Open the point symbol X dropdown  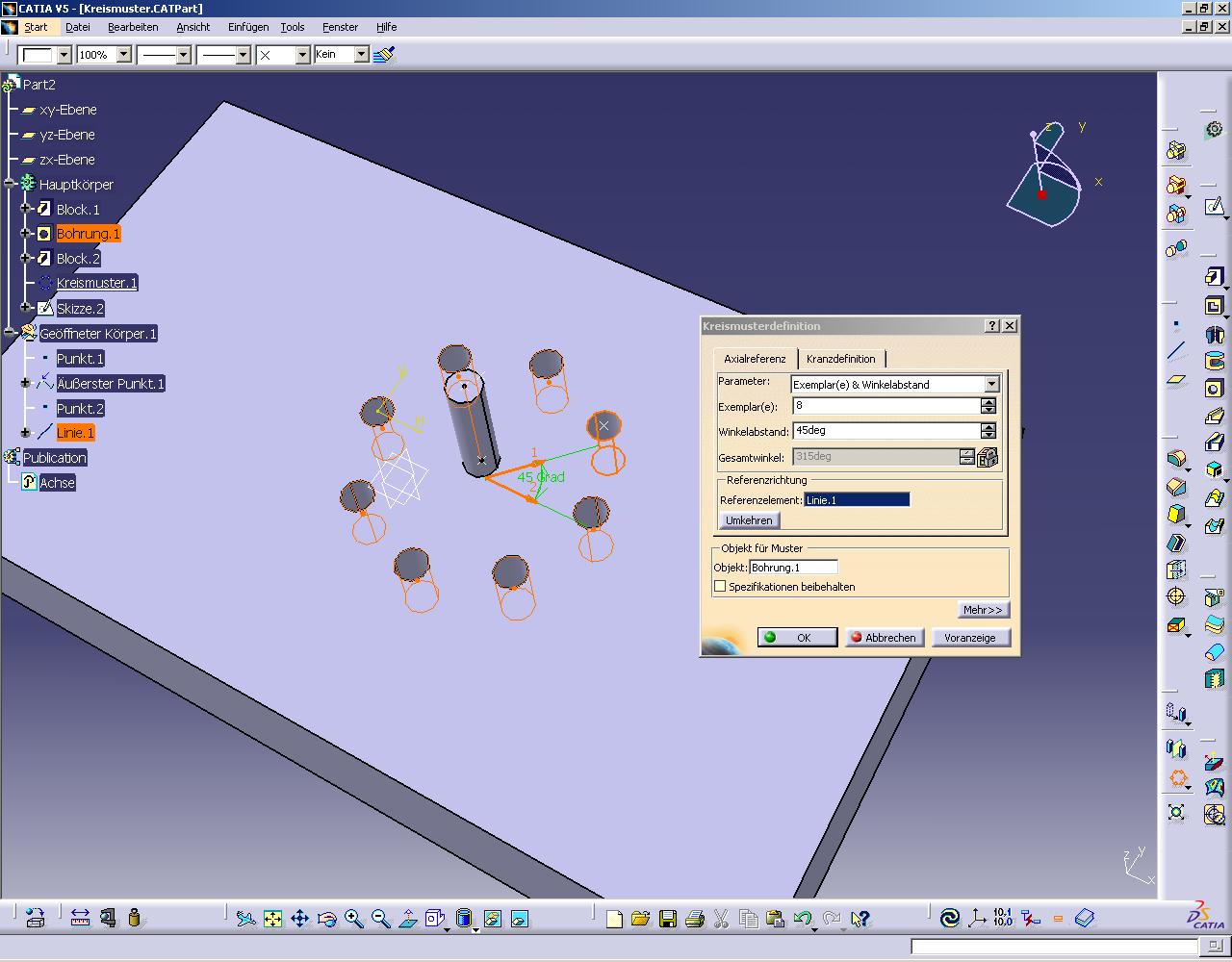(x=302, y=55)
